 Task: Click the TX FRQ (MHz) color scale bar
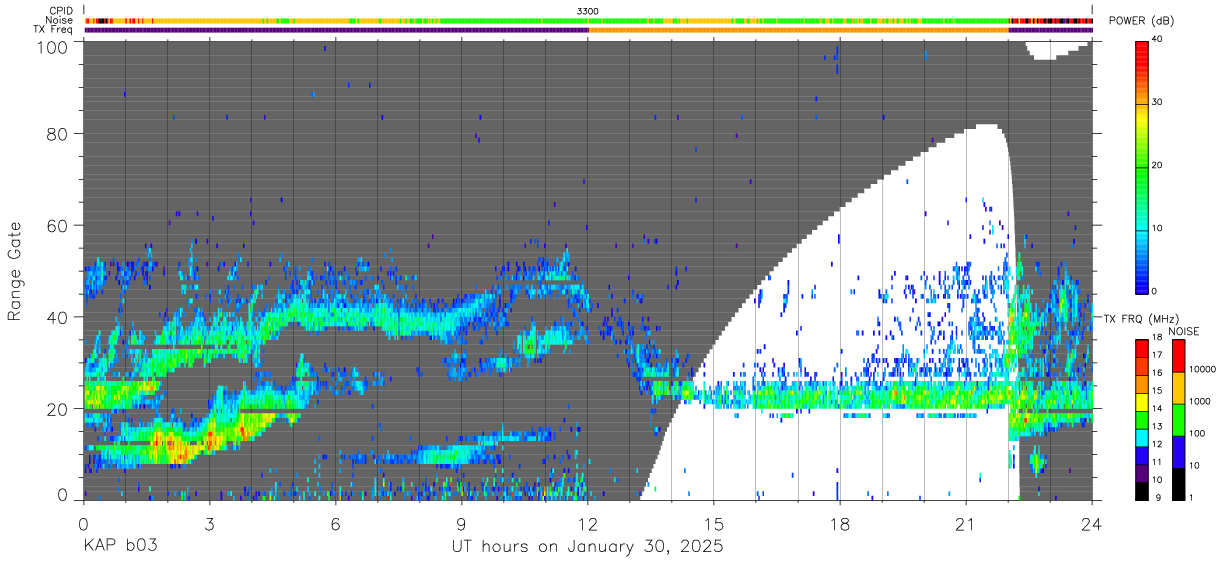pyautogui.click(x=1143, y=419)
